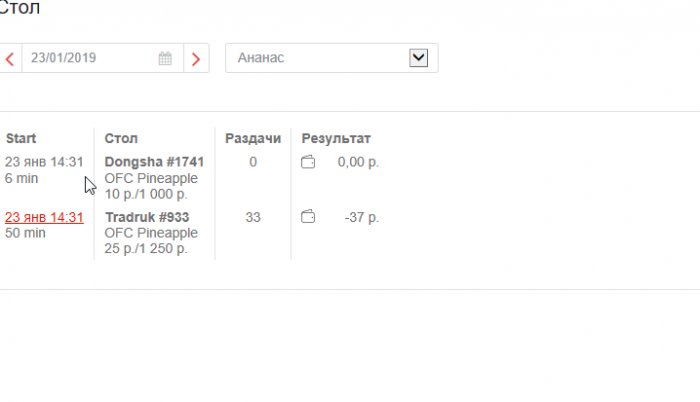The height and width of the screenshot is (402, 700).
Task: Sort by the Start column header
Action: (x=21, y=138)
